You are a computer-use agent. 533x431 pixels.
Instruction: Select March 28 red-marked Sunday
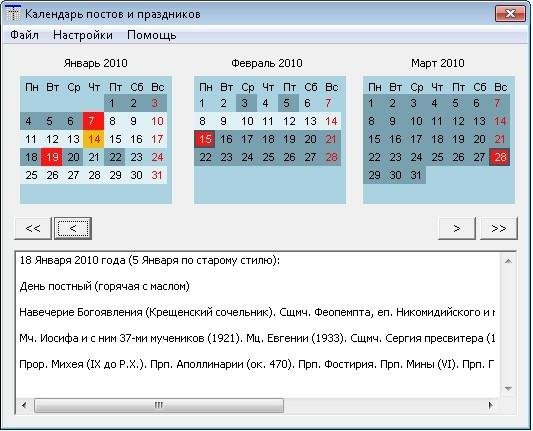click(500, 157)
